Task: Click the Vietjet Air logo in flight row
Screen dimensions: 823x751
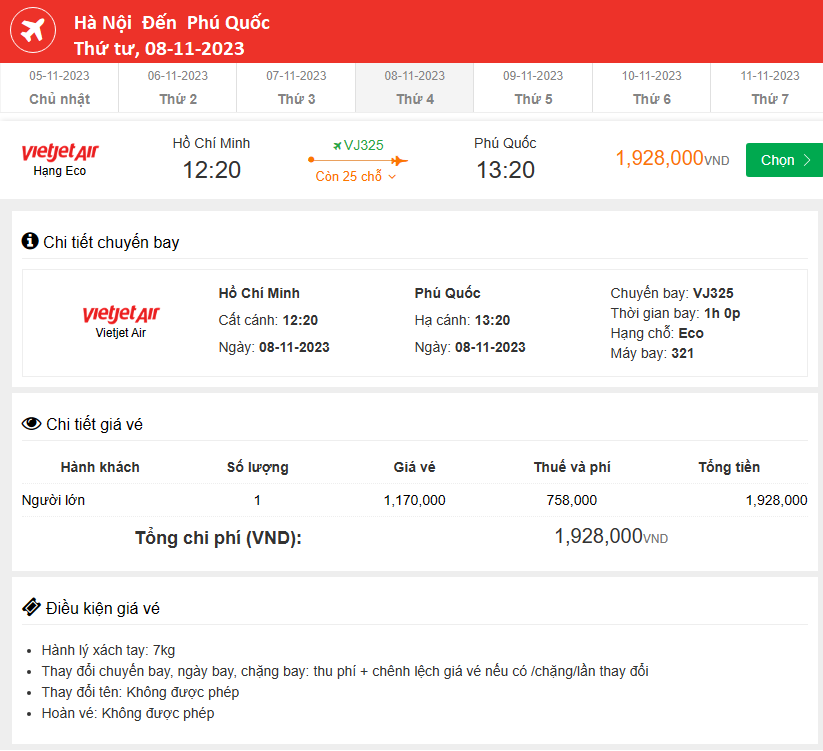Action: [x=60, y=153]
